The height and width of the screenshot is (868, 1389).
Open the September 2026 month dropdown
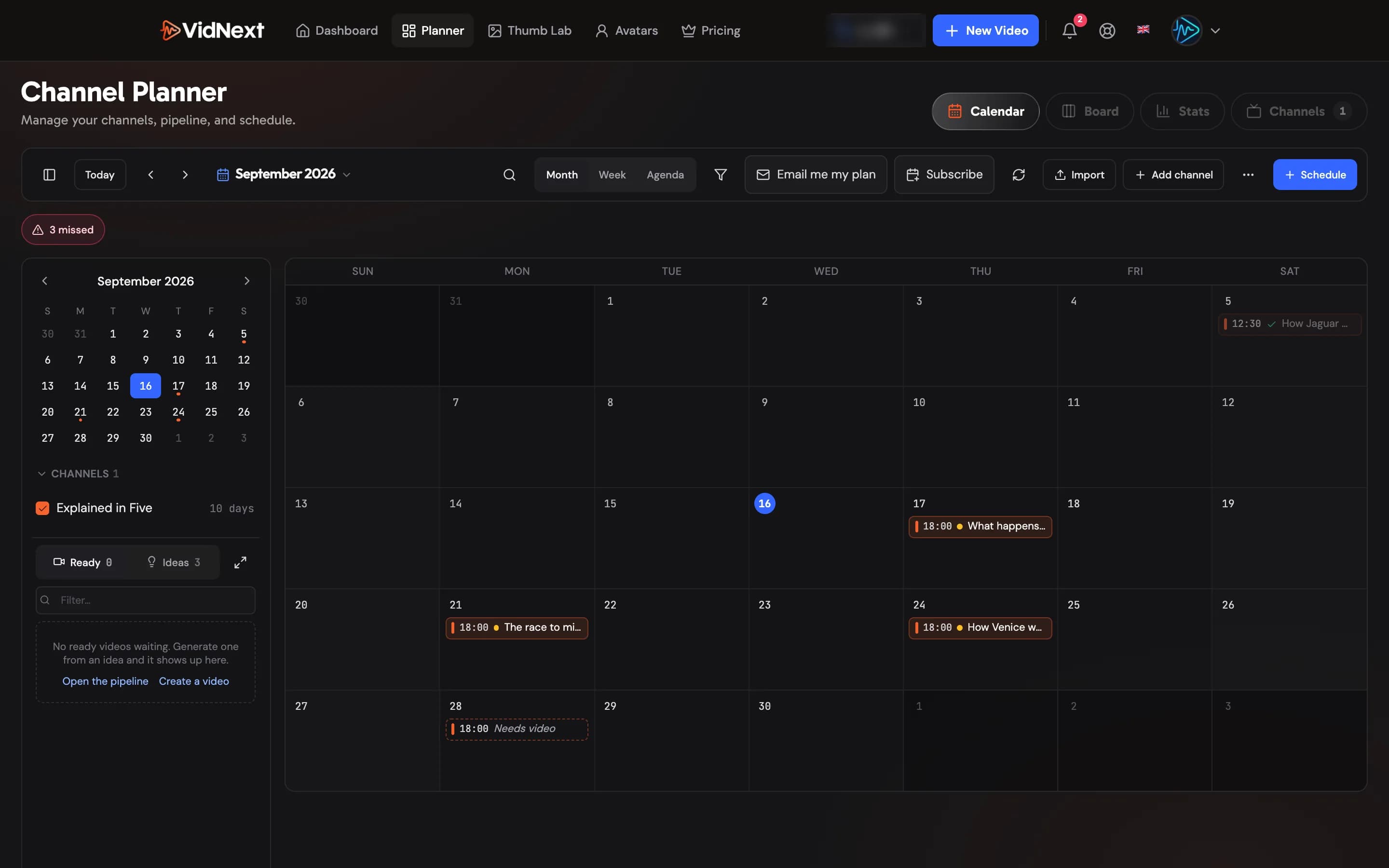284,174
